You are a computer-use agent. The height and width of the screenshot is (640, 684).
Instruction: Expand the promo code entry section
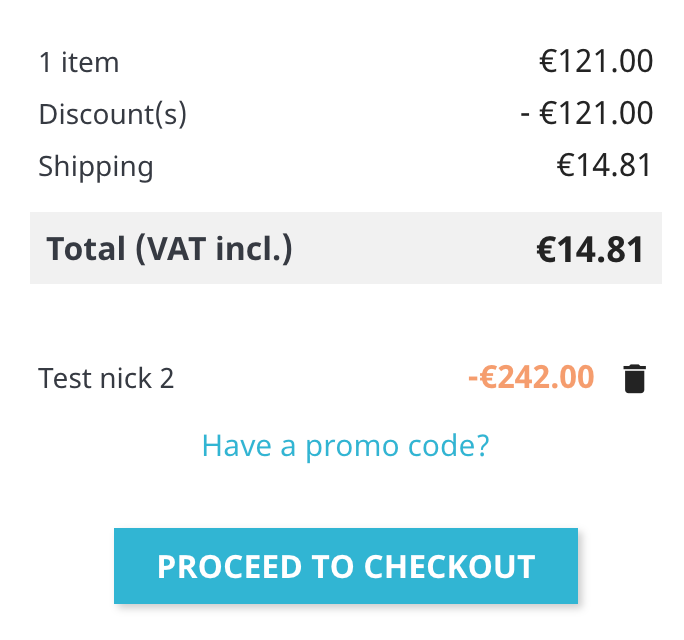coord(345,445)
